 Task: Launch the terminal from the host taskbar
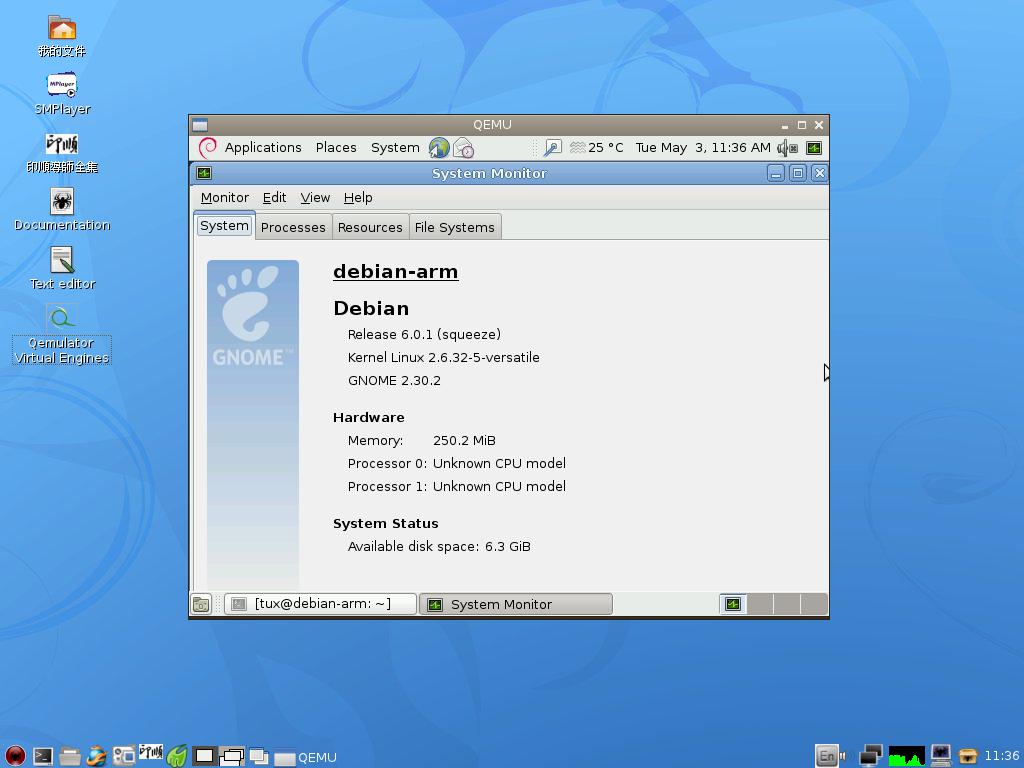(43, 756)
